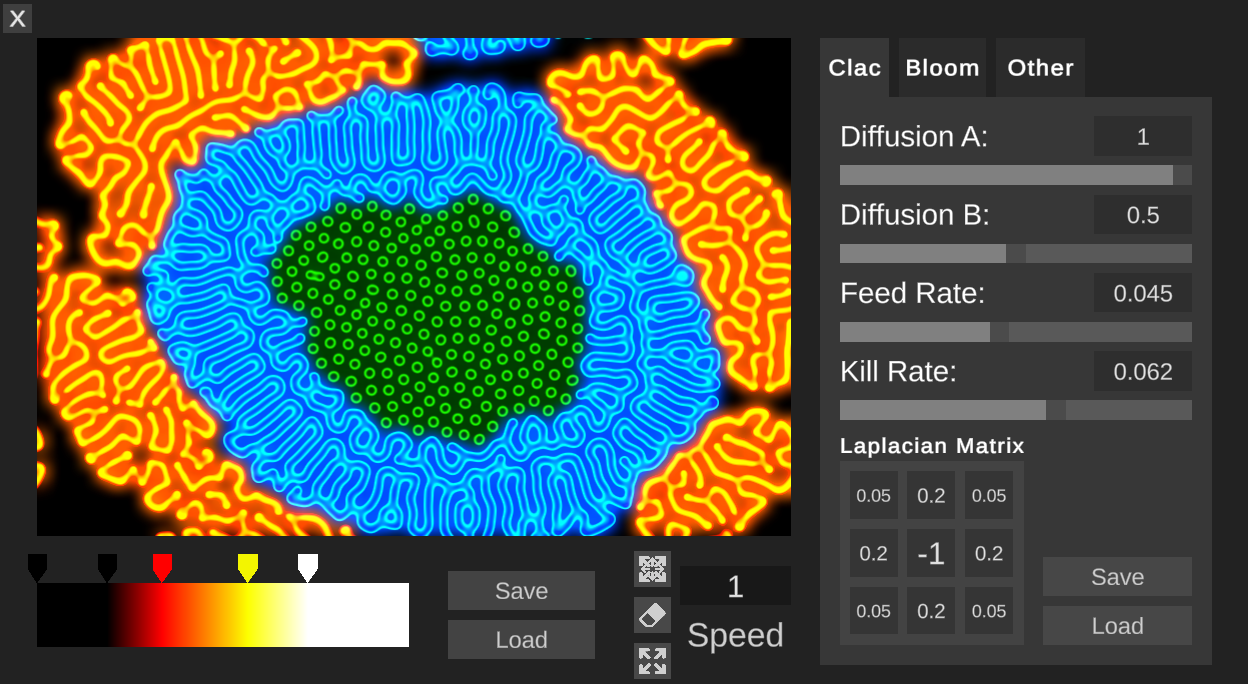Click the fullscreen expand icon
The image size is (1248, 684).
(651, 660)
